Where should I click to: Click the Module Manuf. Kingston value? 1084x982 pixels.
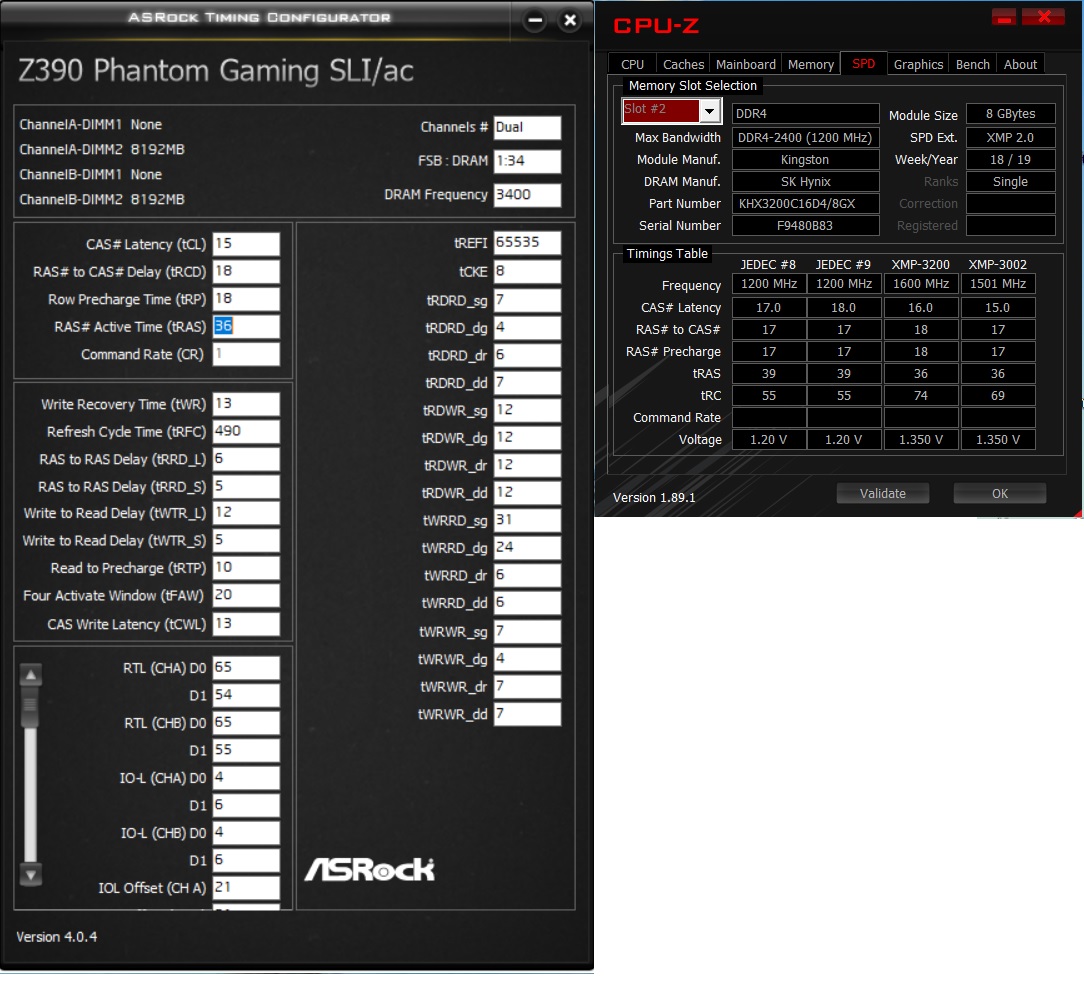(805, 160)
